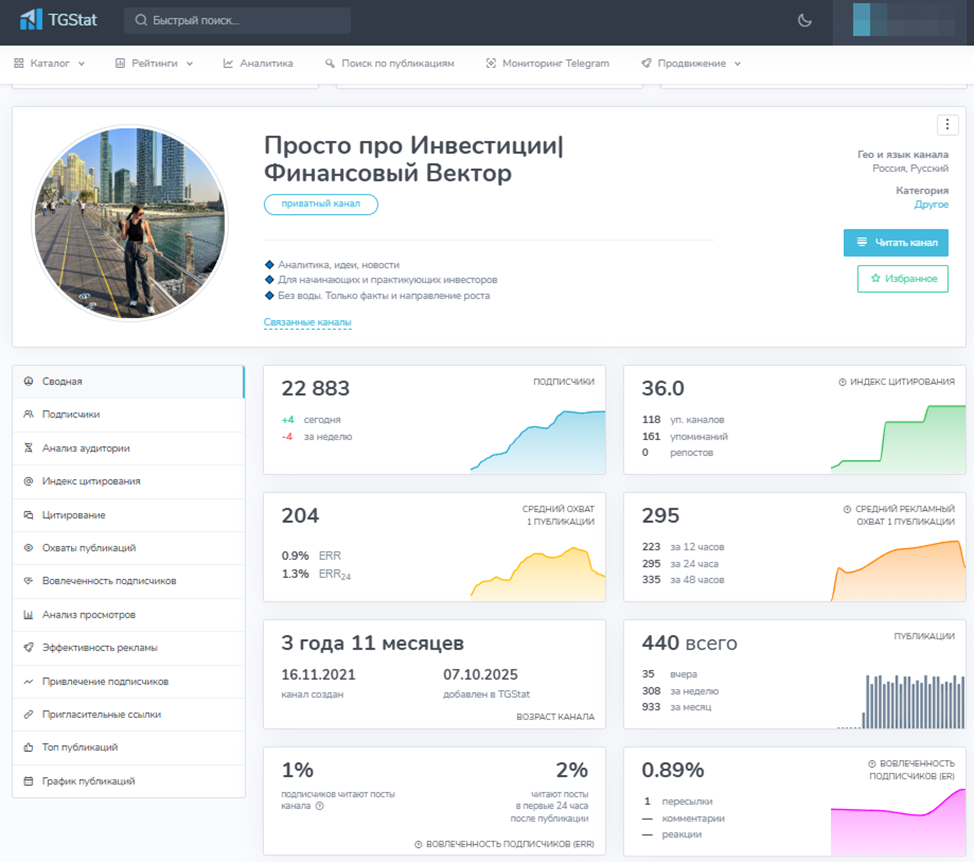Click the question mark icon near подписчиков читают посты
The image size is (974, 862).
320,806
